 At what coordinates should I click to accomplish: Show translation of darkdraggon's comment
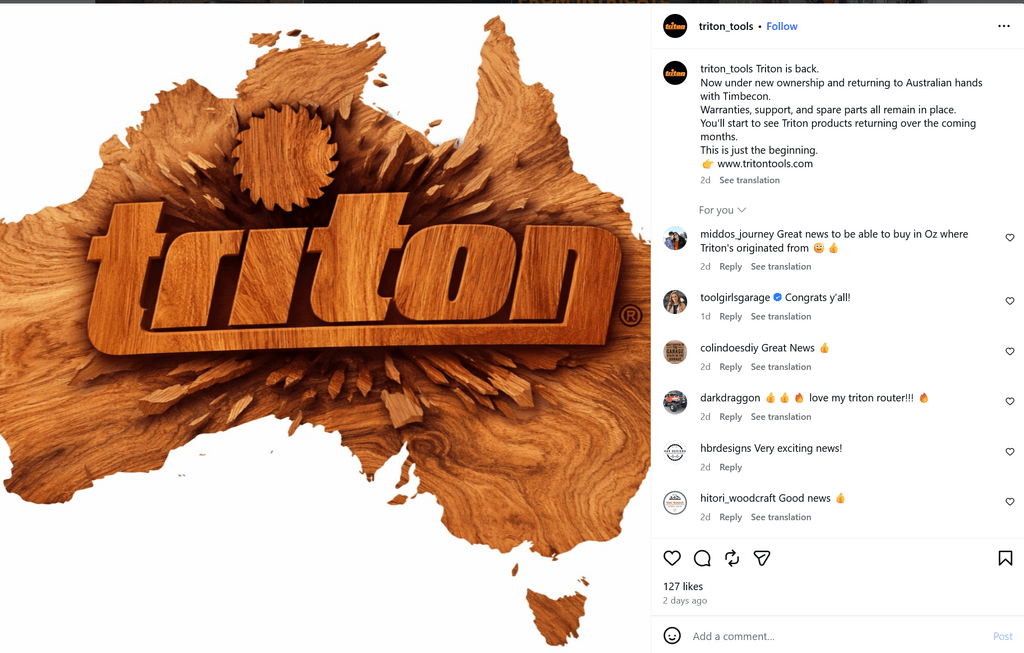click(x=780, y=417)
